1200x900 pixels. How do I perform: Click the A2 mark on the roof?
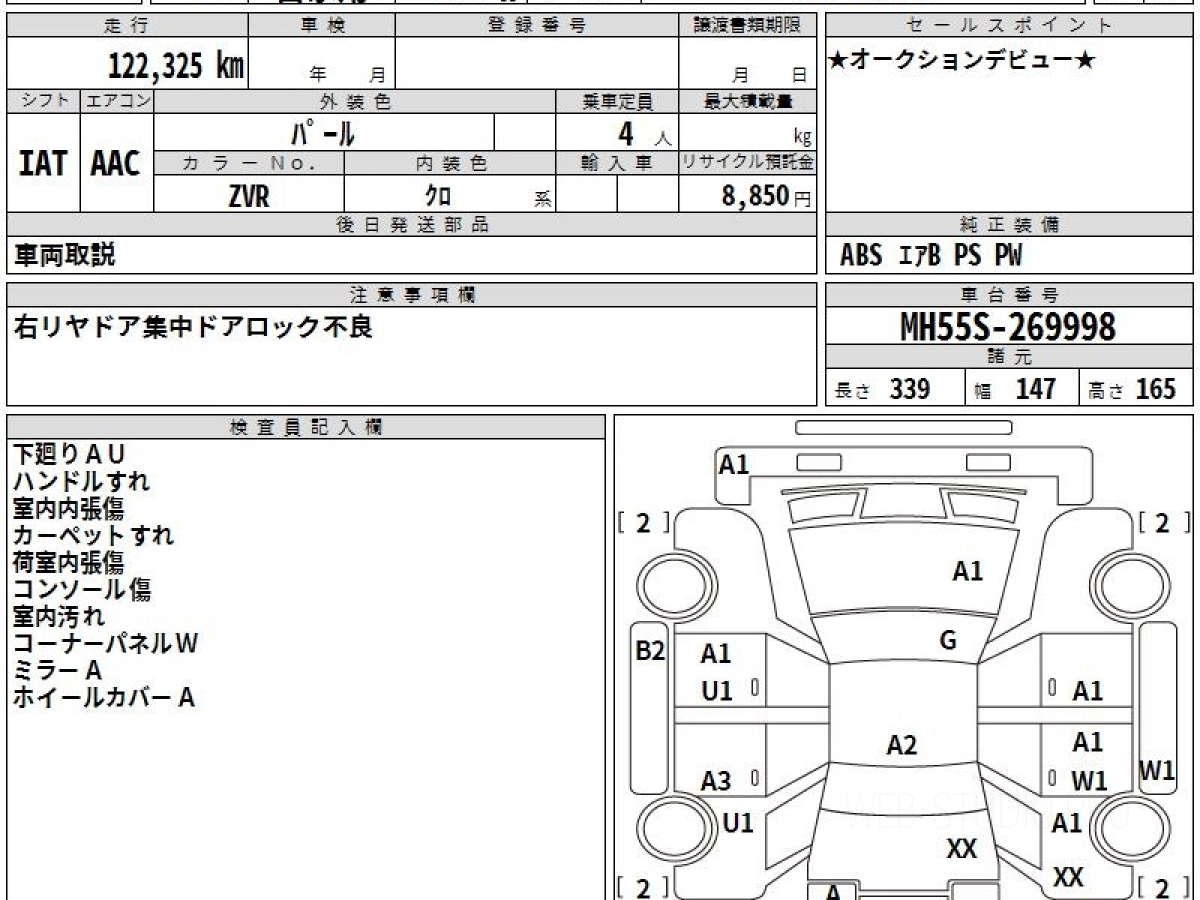902,745
